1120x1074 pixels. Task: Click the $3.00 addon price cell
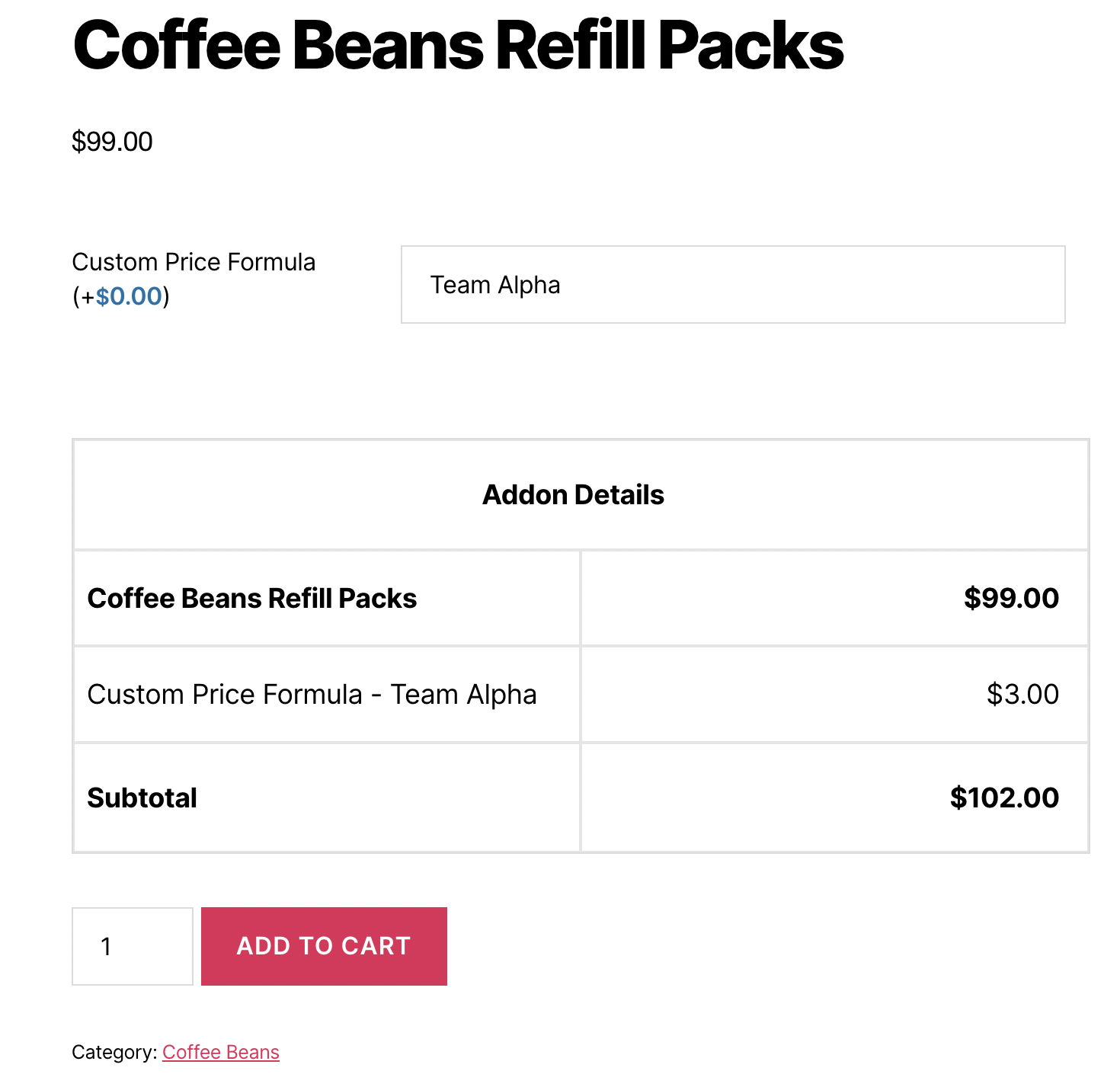(x=1022, y=694)
